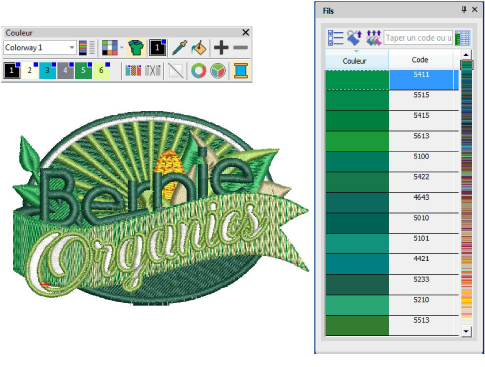The image size is (485, 367).
Task: Click the hide unused colors diagonal icon
Action: point(176,70)
